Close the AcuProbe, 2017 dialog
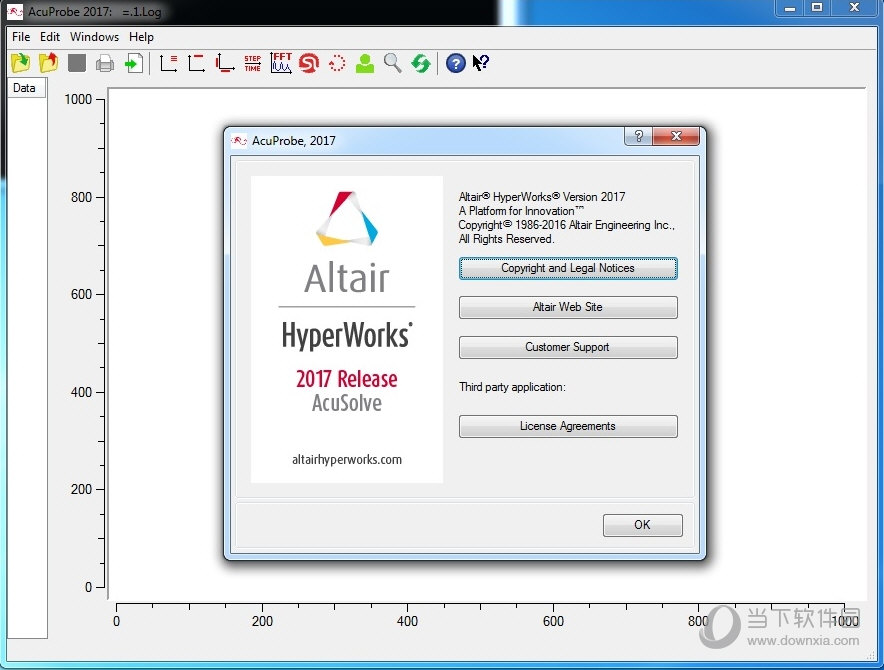 click(x=676, y=136)
